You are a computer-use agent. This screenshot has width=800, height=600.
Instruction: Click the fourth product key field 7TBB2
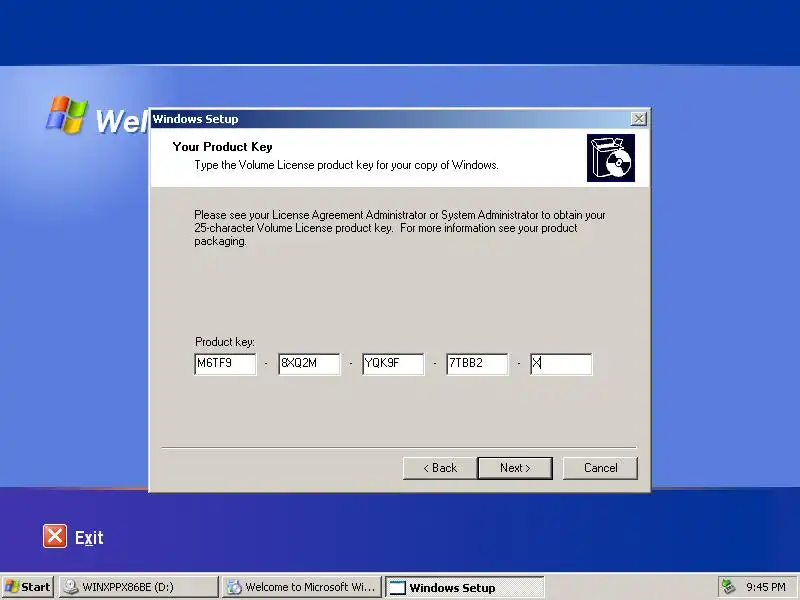click(x=477, y=364)
